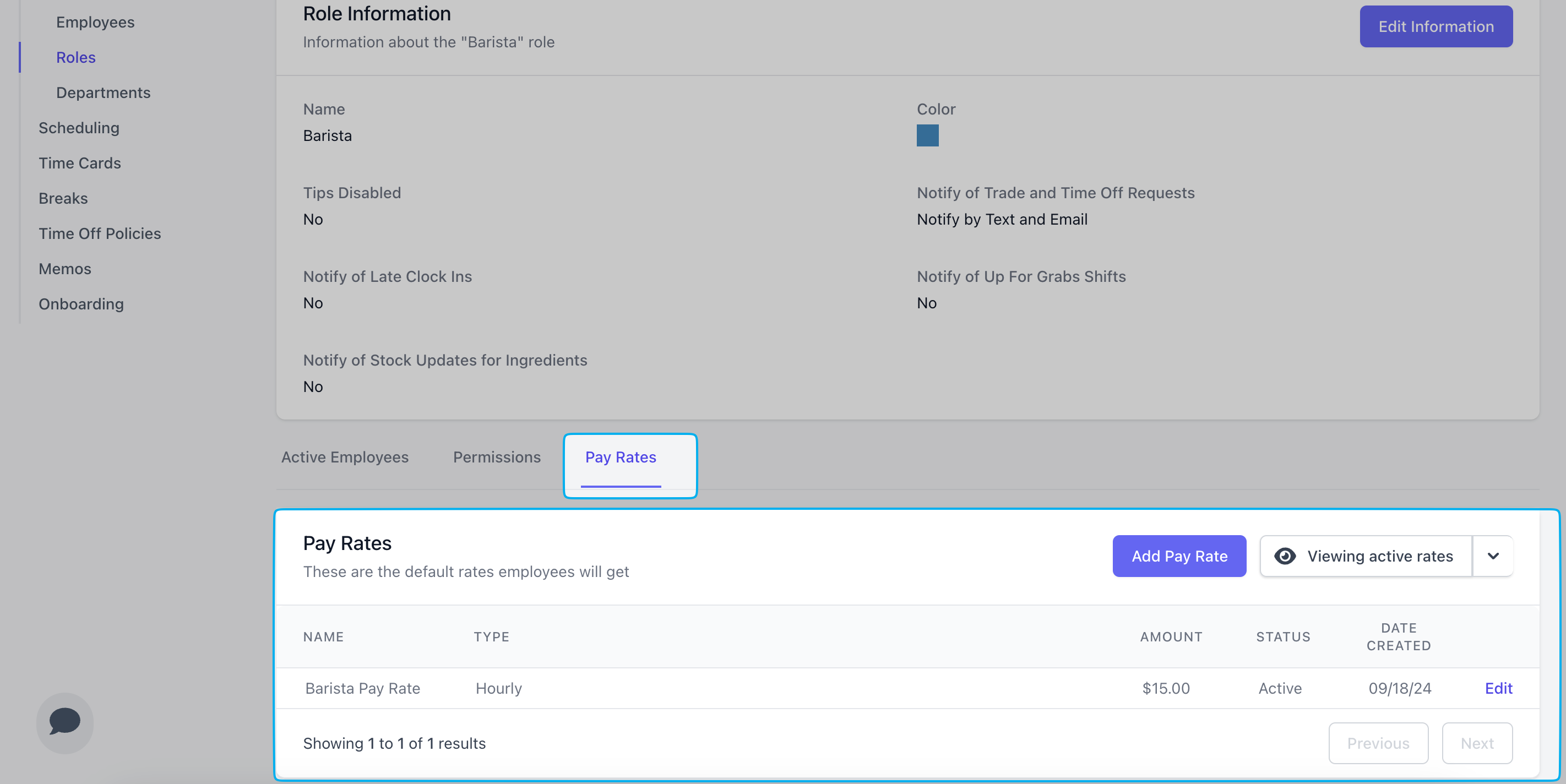The height and width of the screenshot is (784, 1566).
Task: Expand the rates filter chevron dropdown
Action: point(1492,556)
